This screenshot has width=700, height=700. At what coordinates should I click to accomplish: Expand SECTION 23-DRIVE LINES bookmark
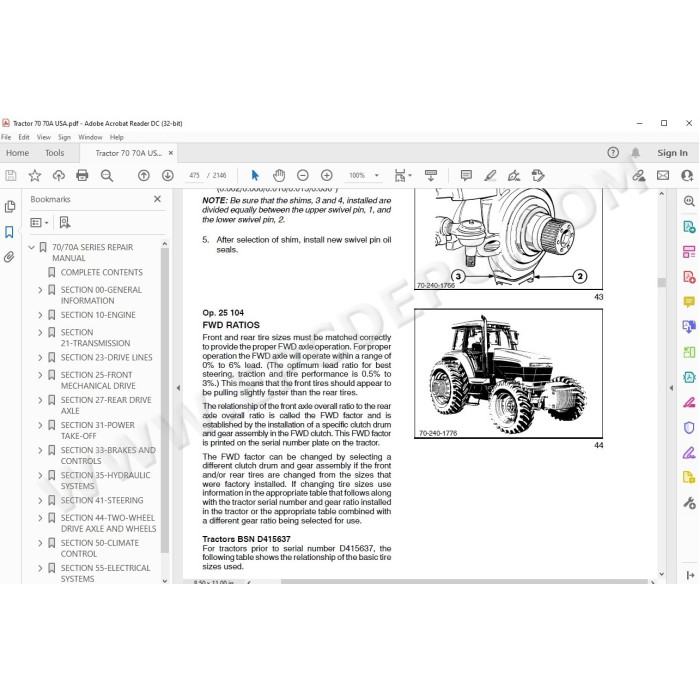(40, 358)
